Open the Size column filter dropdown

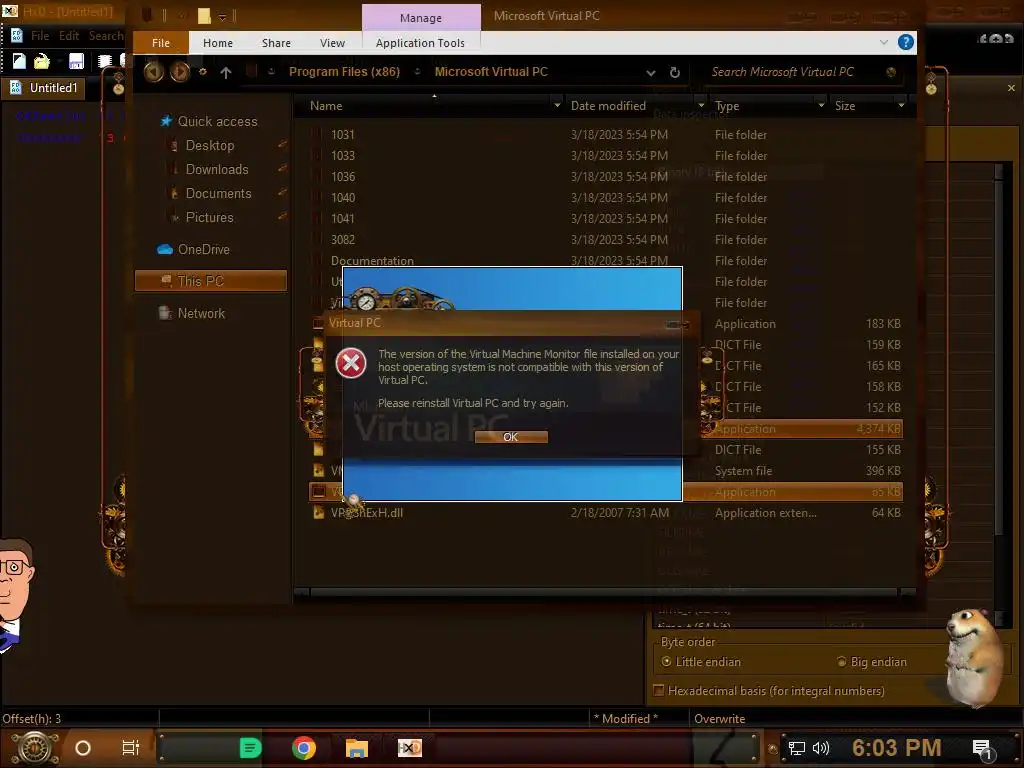pyautogui.click(x=901, y=105)
